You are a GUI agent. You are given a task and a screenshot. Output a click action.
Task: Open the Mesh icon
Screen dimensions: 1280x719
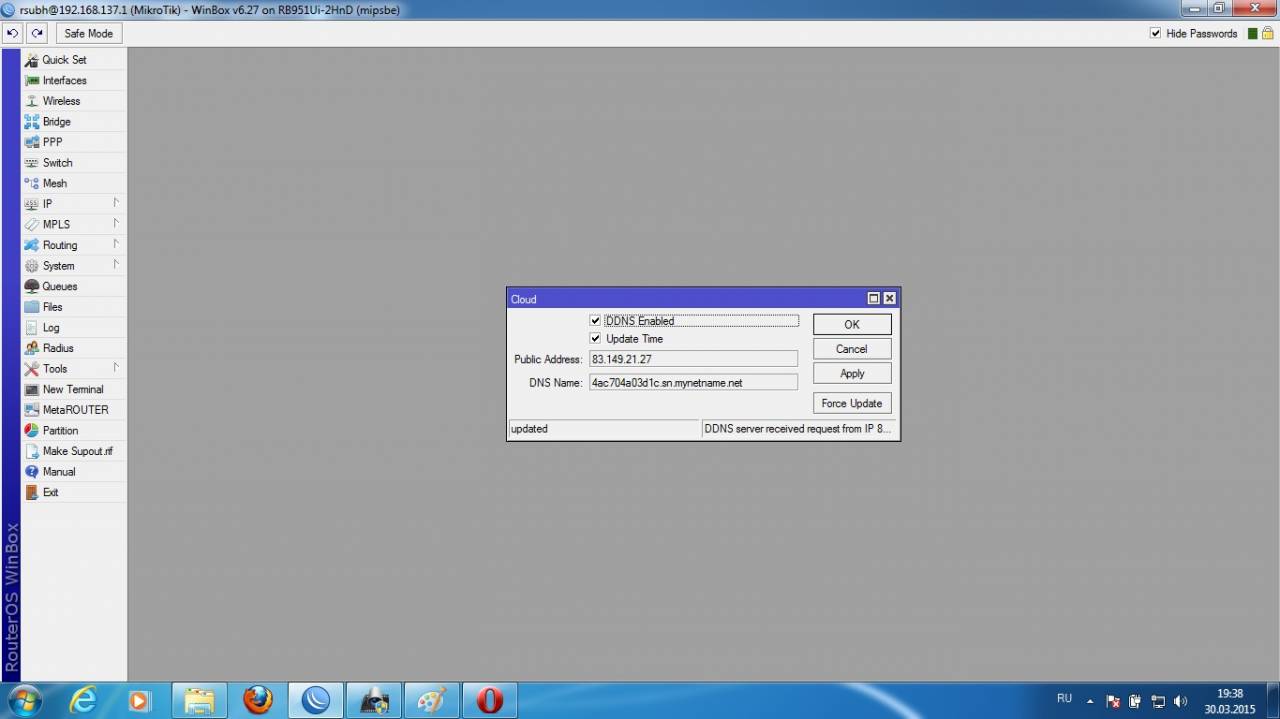pos(31,183)
